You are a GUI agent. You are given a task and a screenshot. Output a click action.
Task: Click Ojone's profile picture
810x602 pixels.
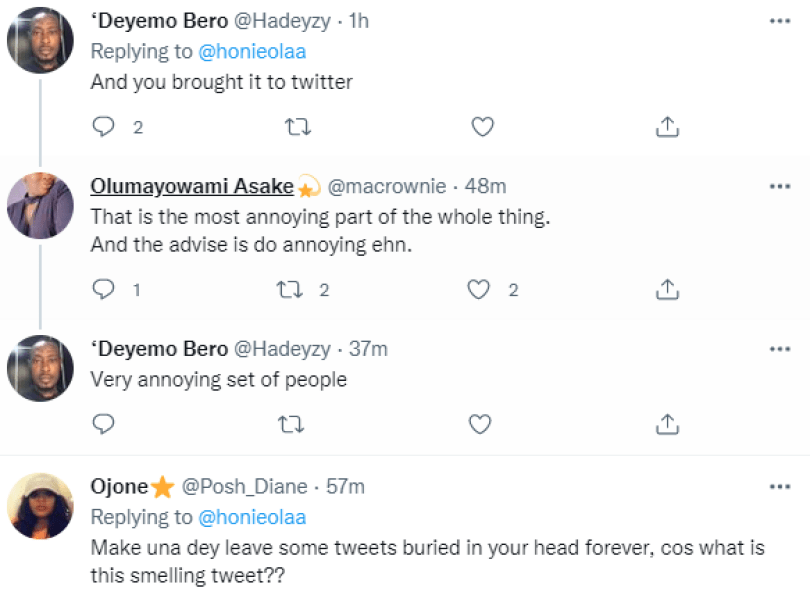(40, 506)
